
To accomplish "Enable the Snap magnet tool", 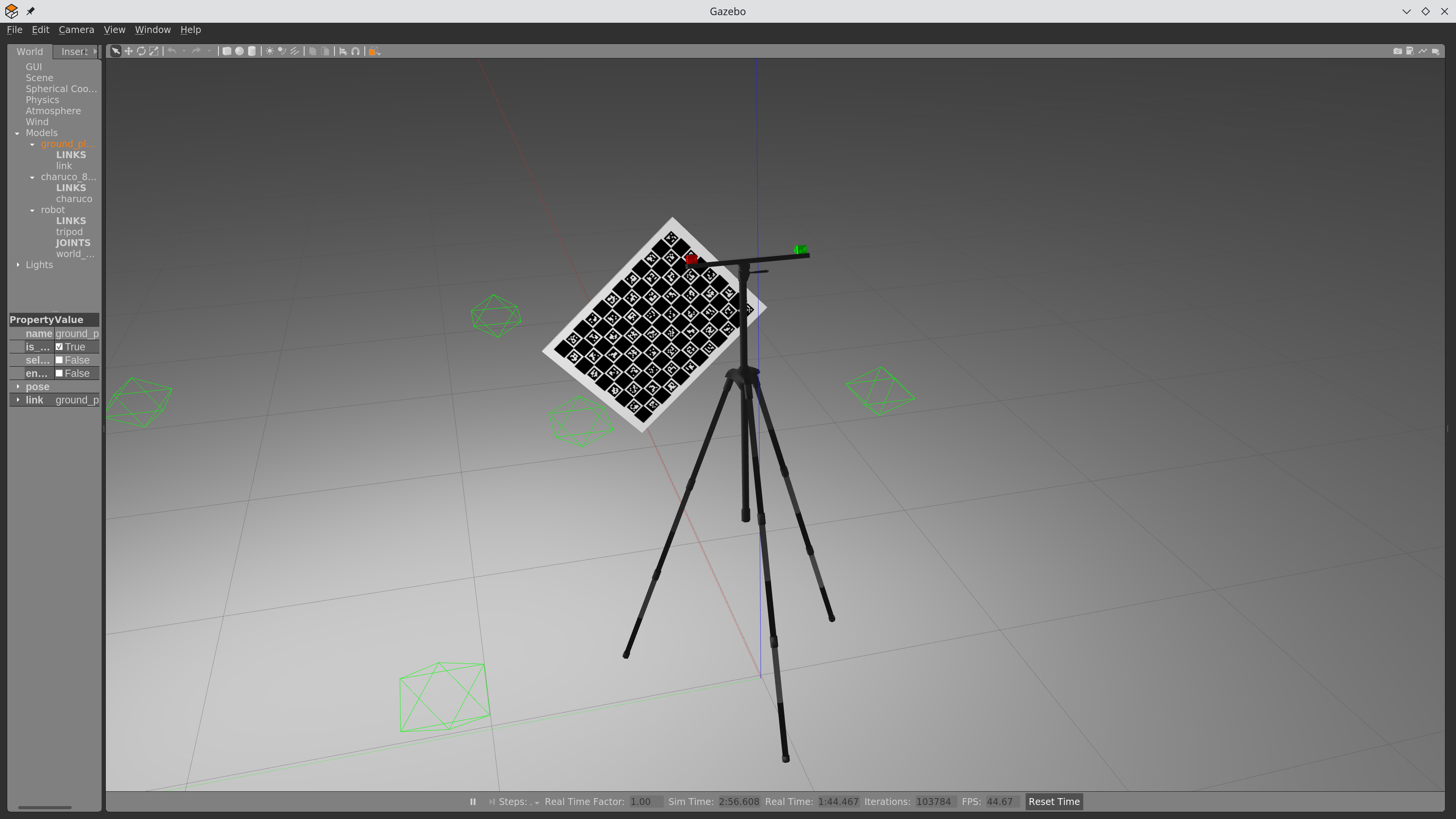I will click(356, 52).
